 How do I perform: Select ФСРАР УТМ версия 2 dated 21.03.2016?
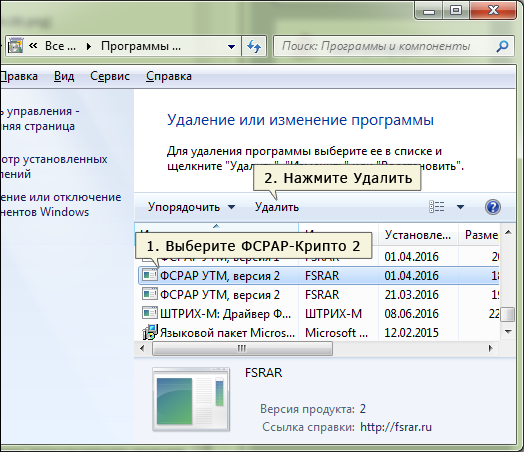tap(319, 295)
